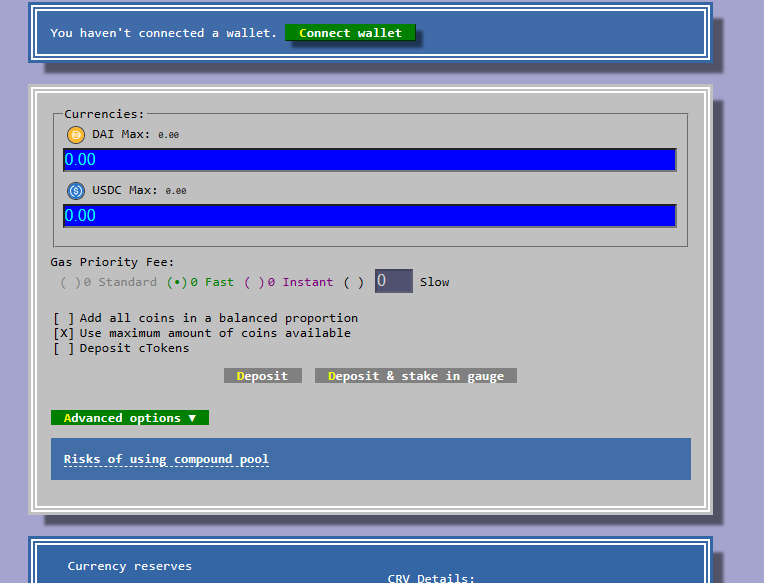764x583 pixels.
Task: Click the Currencies group label
Action: 104,114
